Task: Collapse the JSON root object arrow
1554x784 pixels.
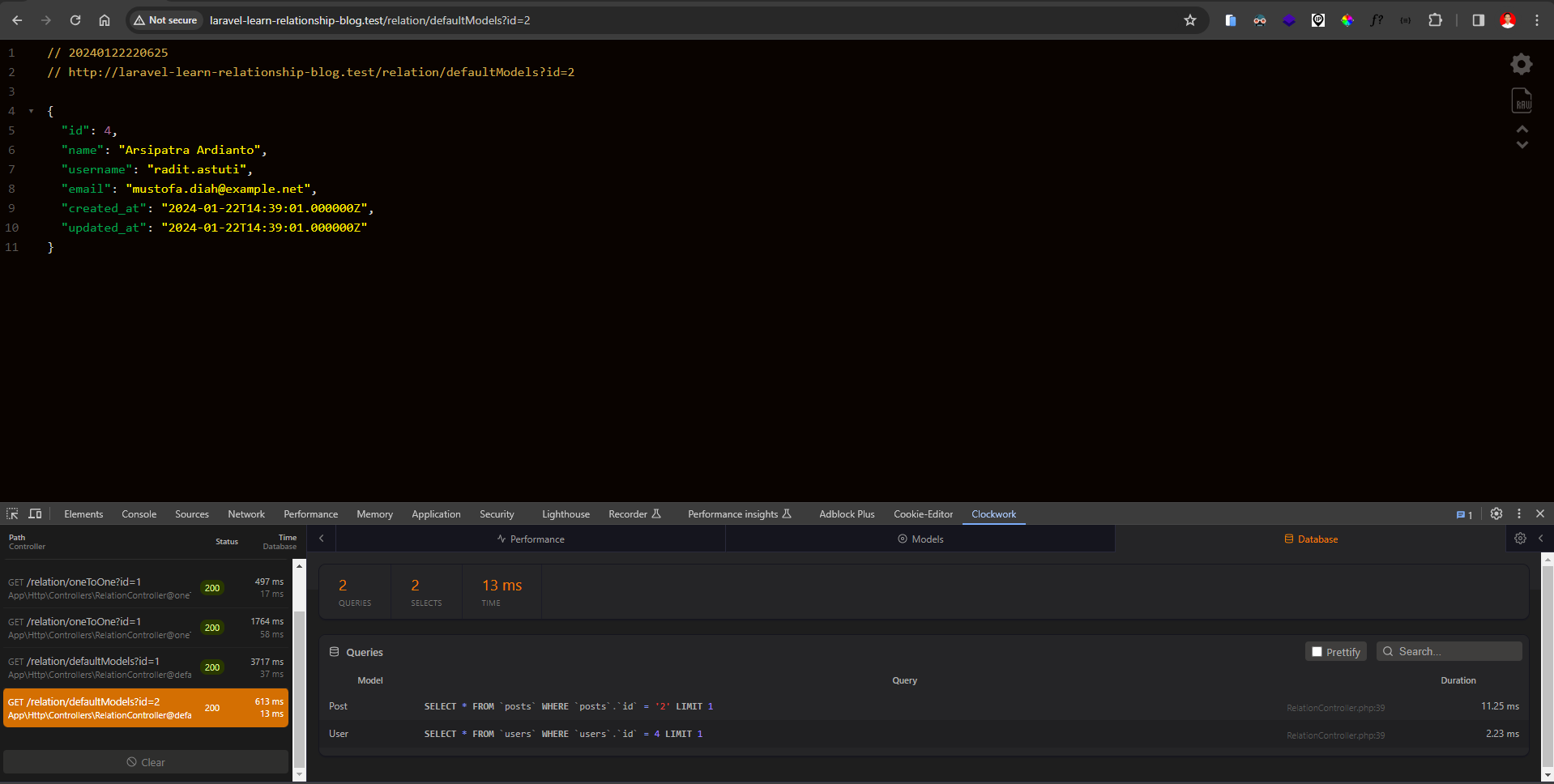Action: 32,111
